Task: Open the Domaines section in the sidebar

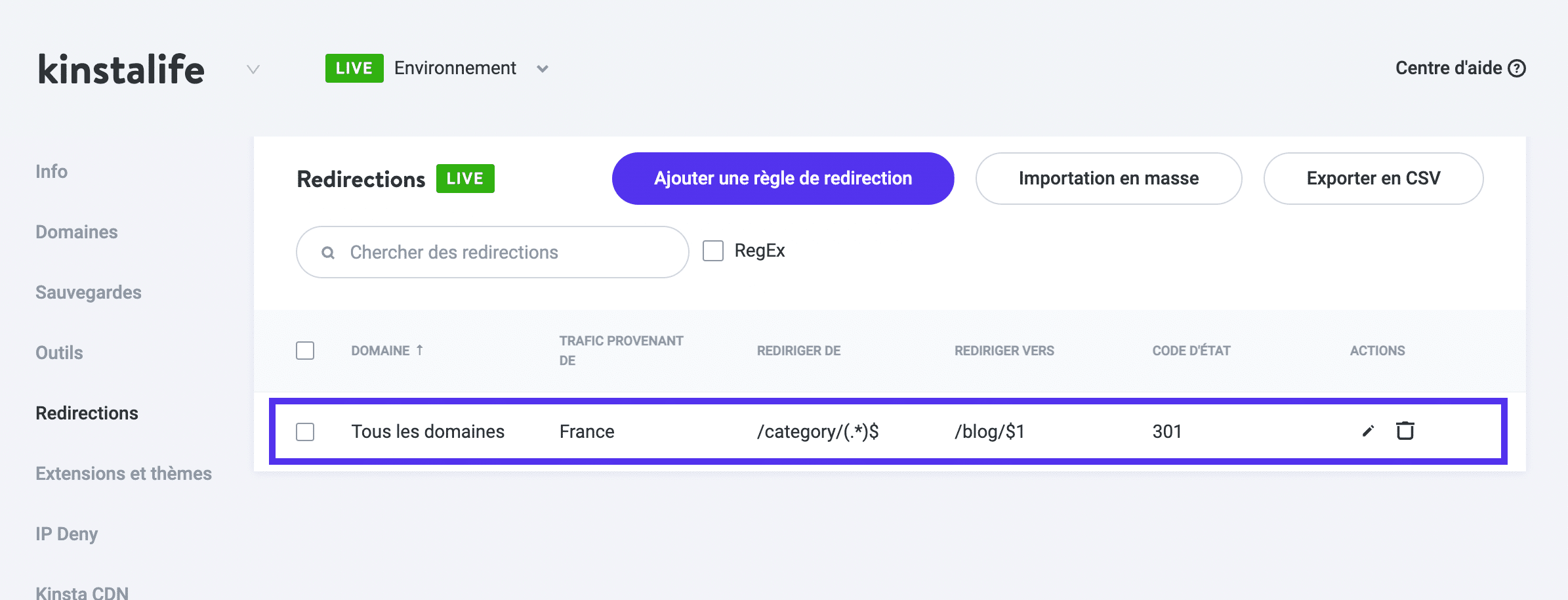Action: [76, 232]
